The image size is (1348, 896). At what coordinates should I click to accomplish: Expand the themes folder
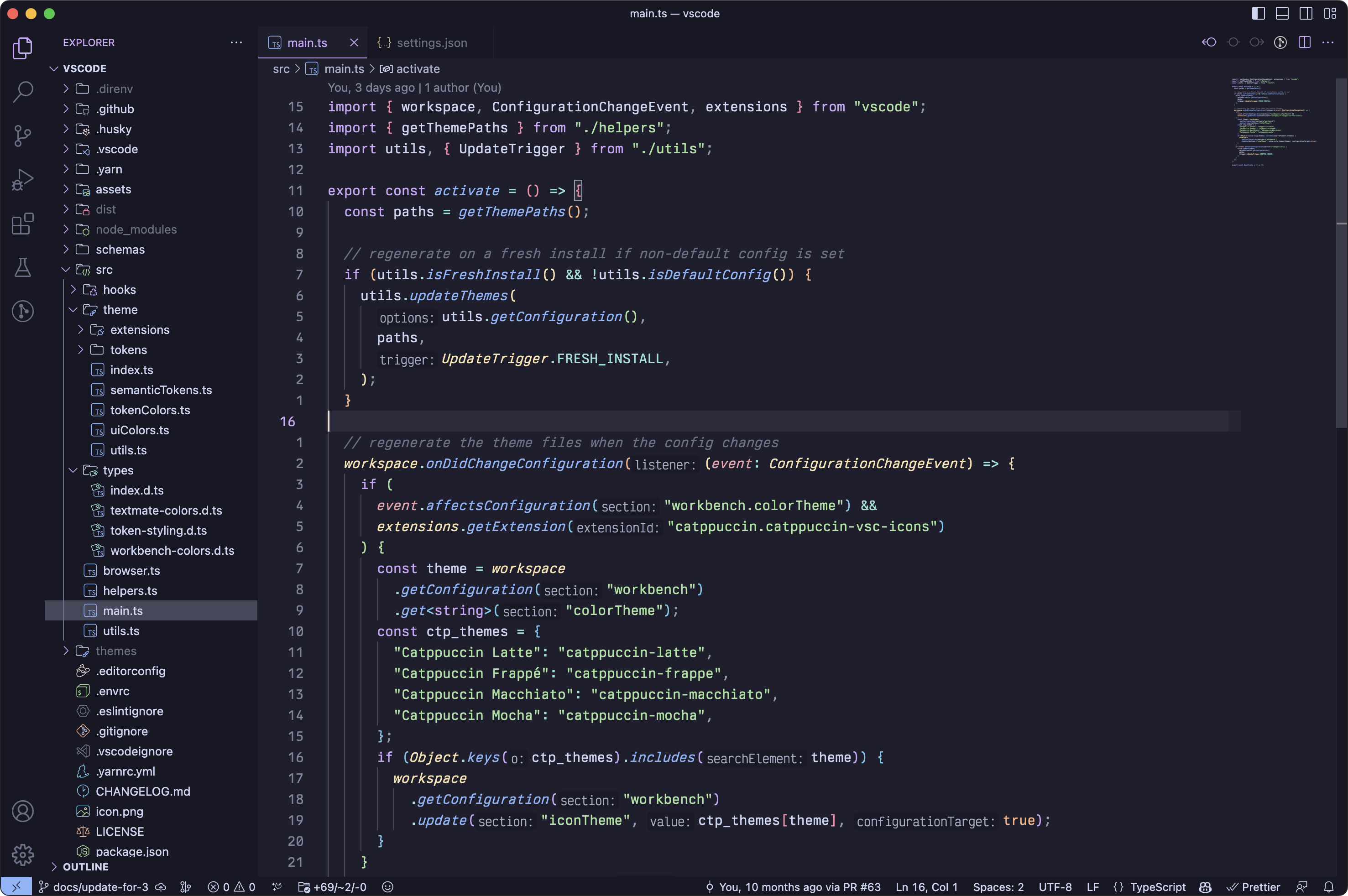click(151, 651)
